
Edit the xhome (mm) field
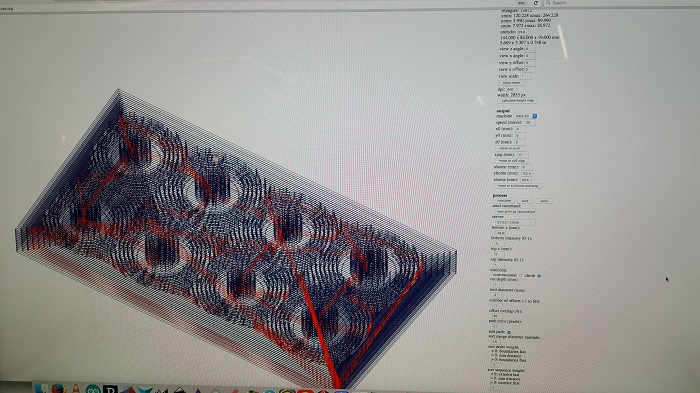coord(526,167)
